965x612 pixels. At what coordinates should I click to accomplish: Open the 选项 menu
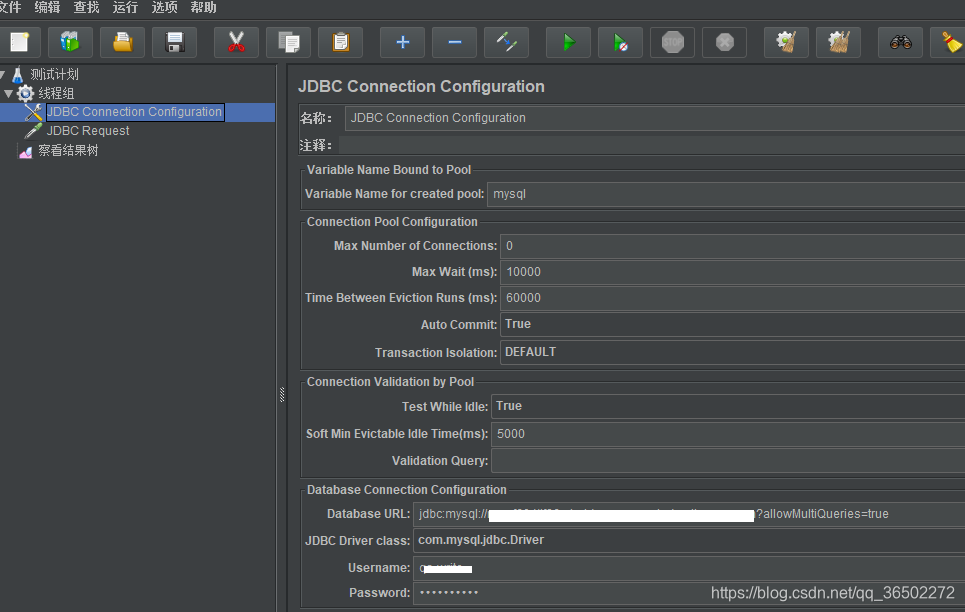click(166, 8)
